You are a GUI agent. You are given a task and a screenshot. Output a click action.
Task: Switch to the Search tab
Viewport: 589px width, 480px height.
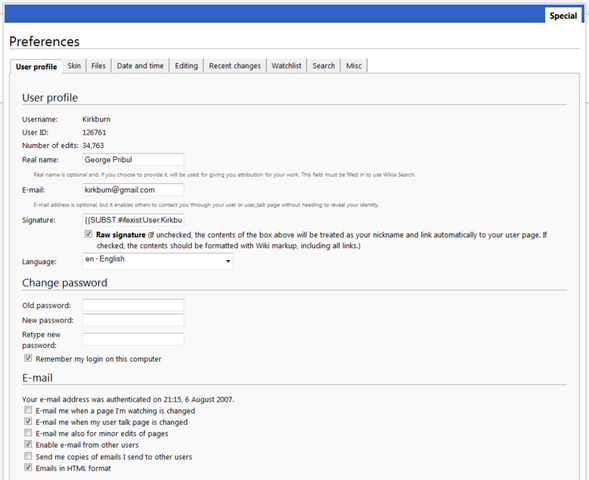(323, 66)
